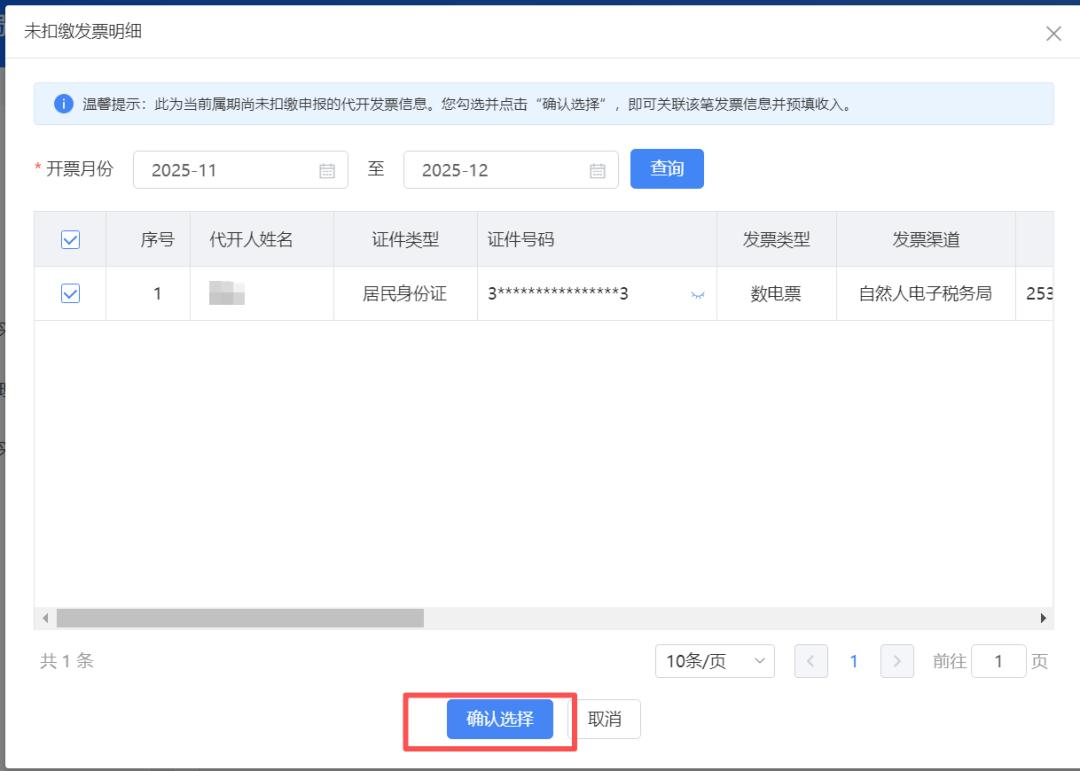Click the 确认选择 confirm button

coord(500,719)
